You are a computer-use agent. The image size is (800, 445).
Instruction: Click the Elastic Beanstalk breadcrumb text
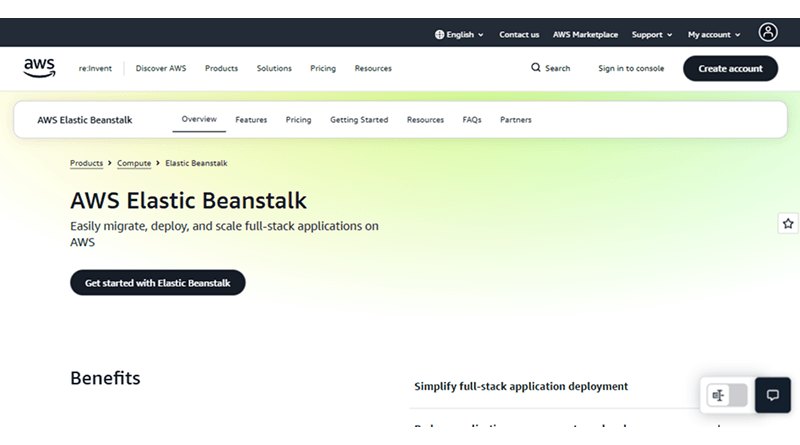click(196, 163)
